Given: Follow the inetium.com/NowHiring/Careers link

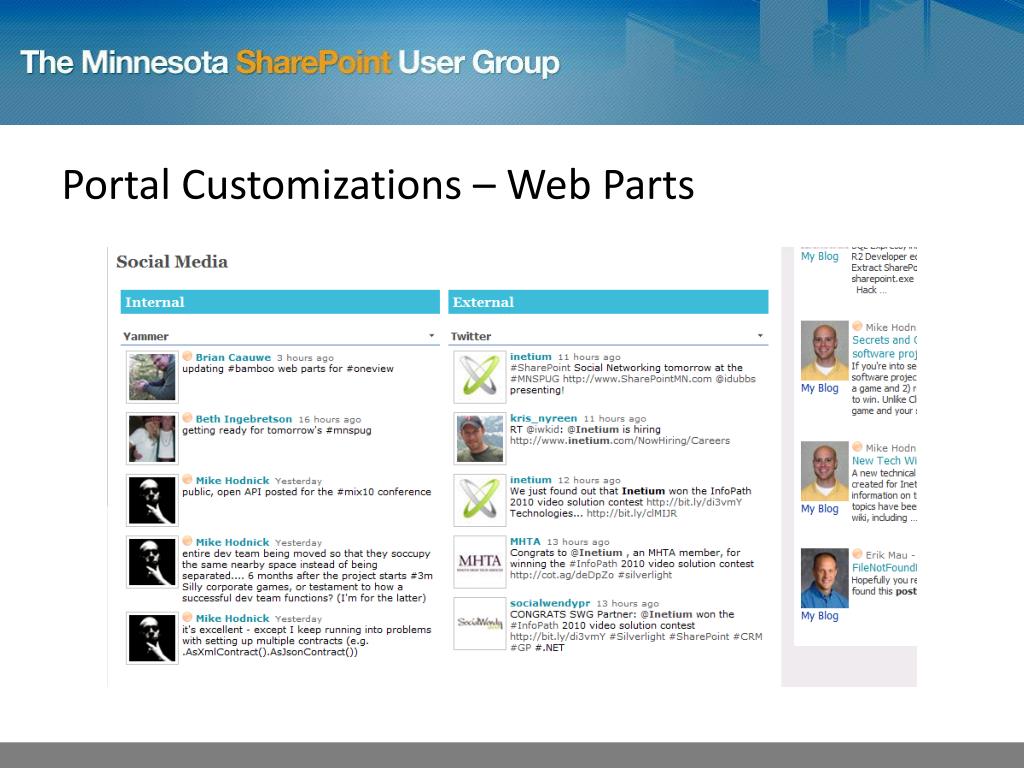Looking at the screenshot, I should (620, 441).
